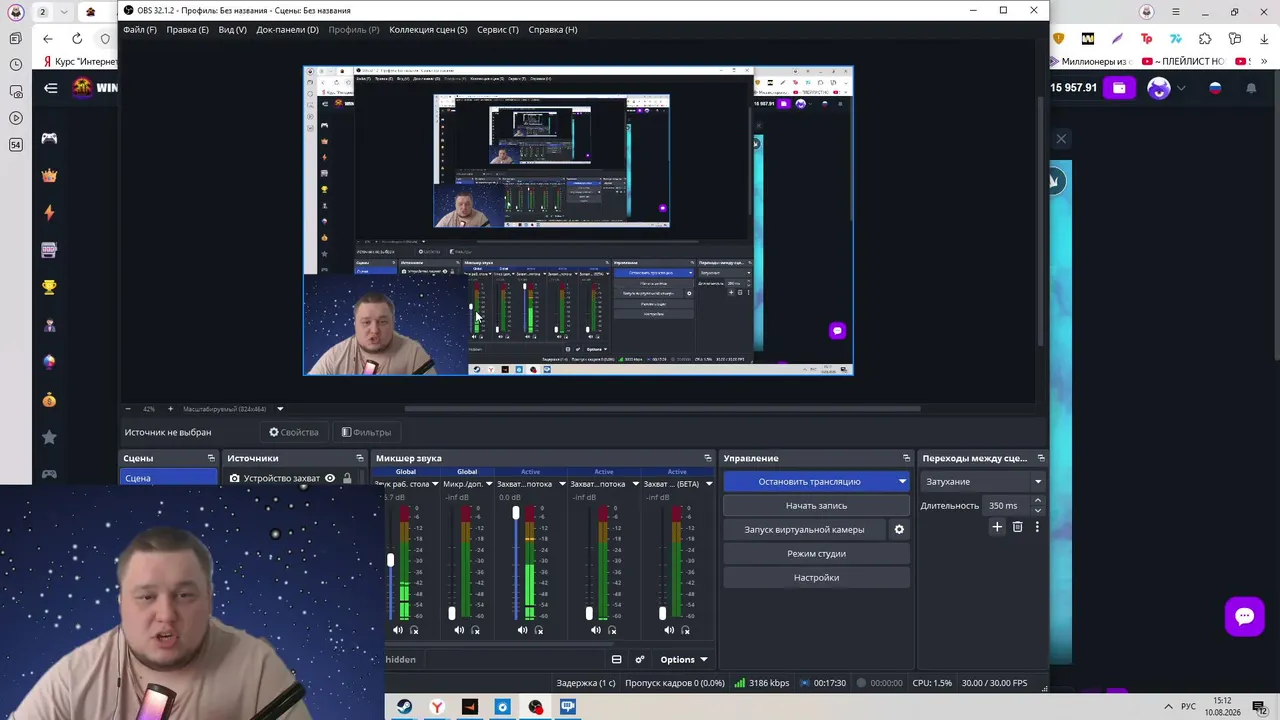The height and width of the screenshot is (720, 1280).
Task: Open Steam from the taskbar
Action: click(x=404, y=707)
